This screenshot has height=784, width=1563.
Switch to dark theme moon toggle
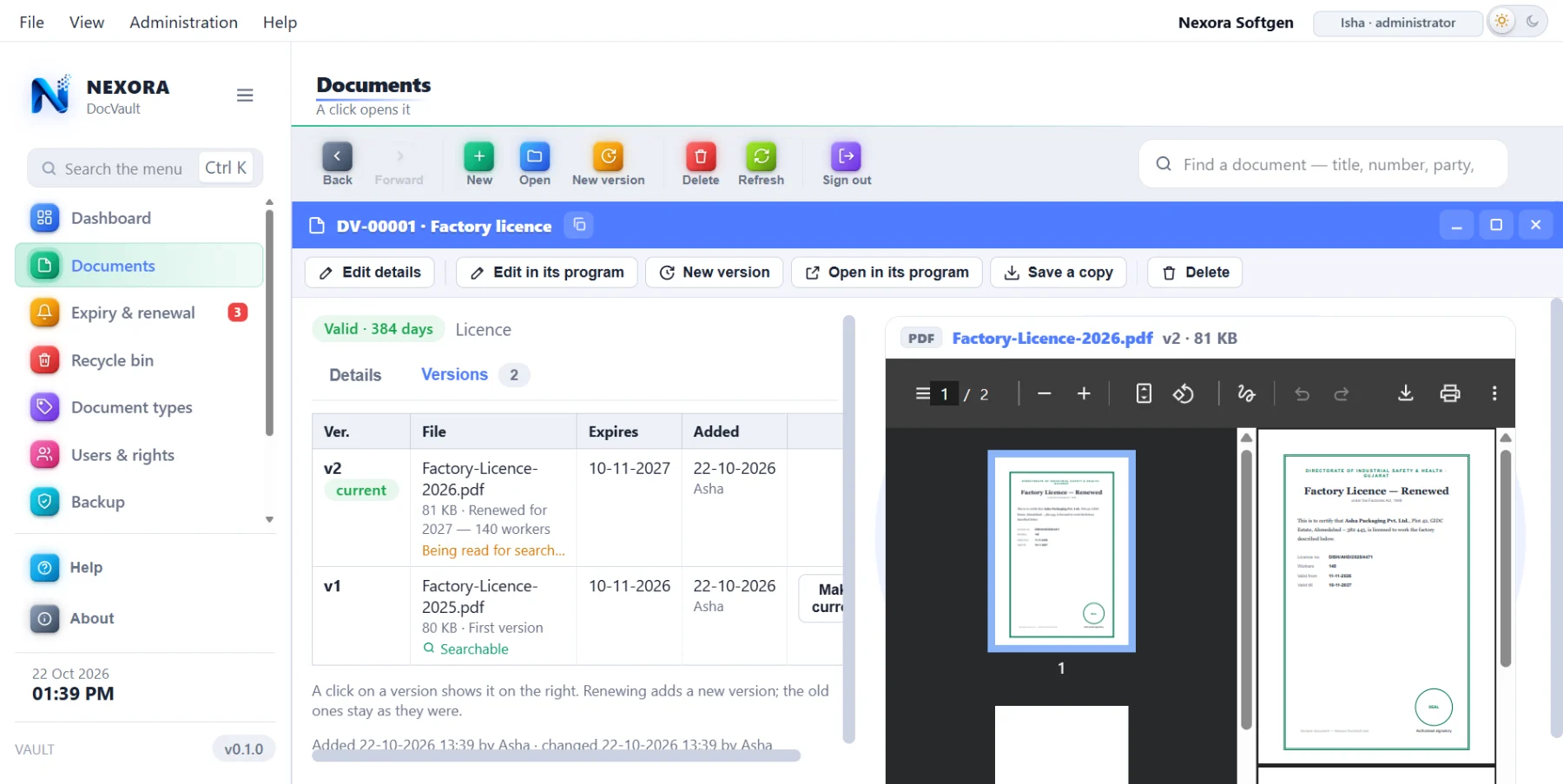click(x=1533, y=22)
